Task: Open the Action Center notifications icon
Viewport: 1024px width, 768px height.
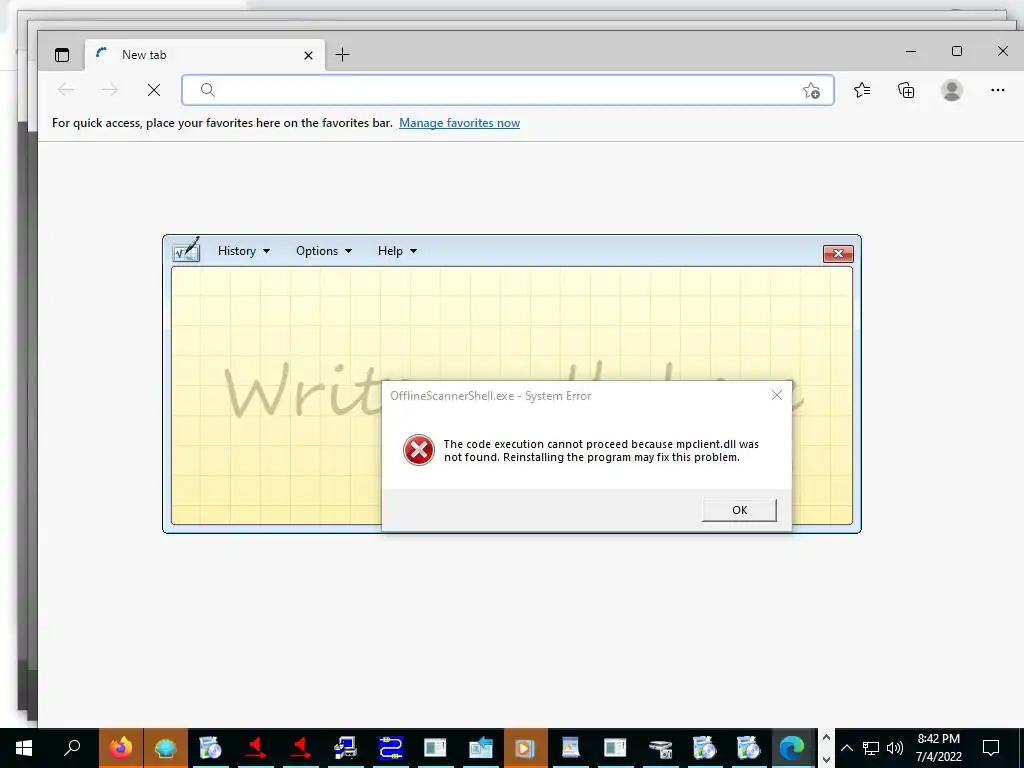Action: click(x=991, y=748)
